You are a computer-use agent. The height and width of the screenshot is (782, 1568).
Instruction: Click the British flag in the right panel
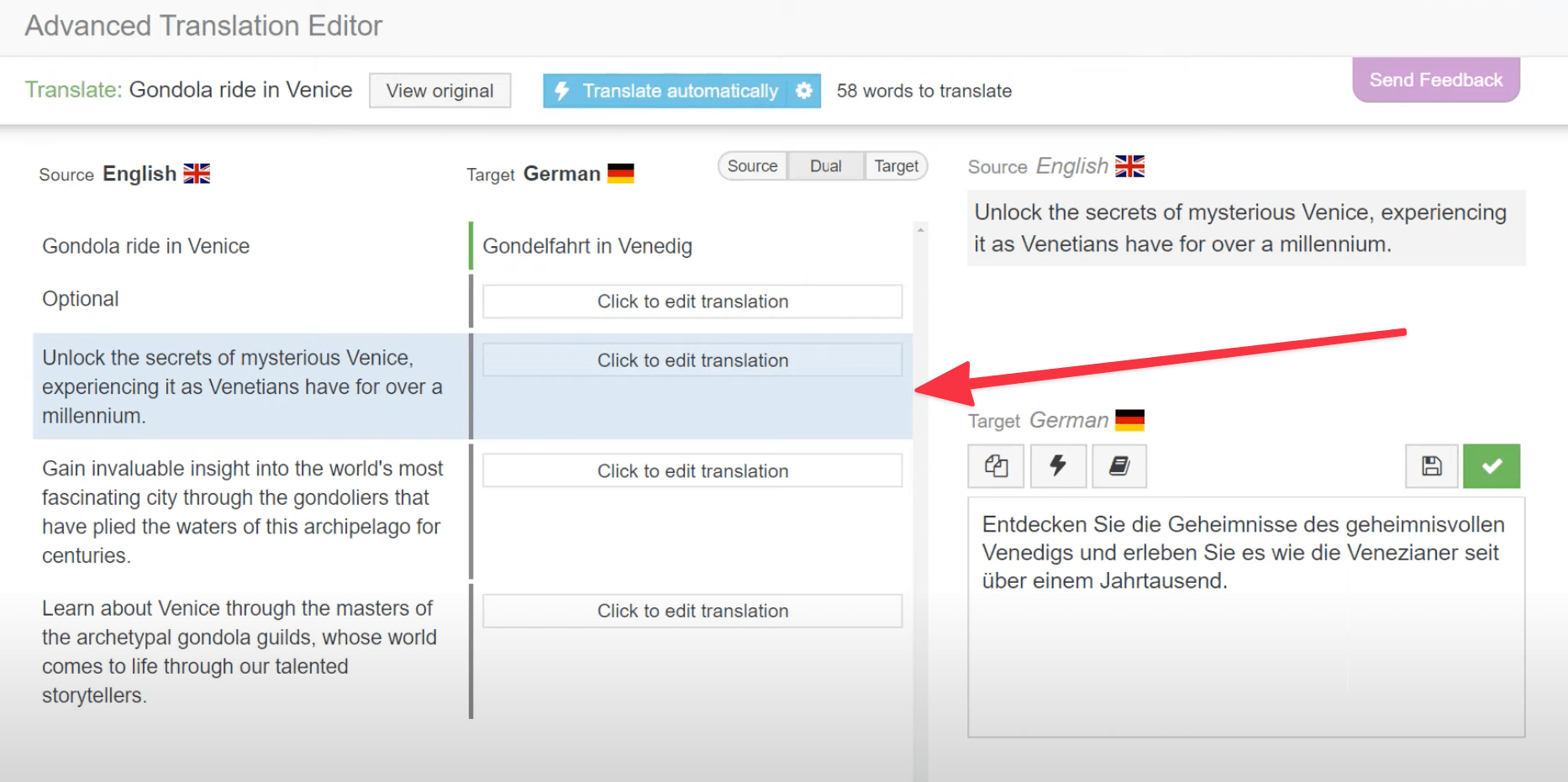pyautogui.click(x=1130, y=166)
